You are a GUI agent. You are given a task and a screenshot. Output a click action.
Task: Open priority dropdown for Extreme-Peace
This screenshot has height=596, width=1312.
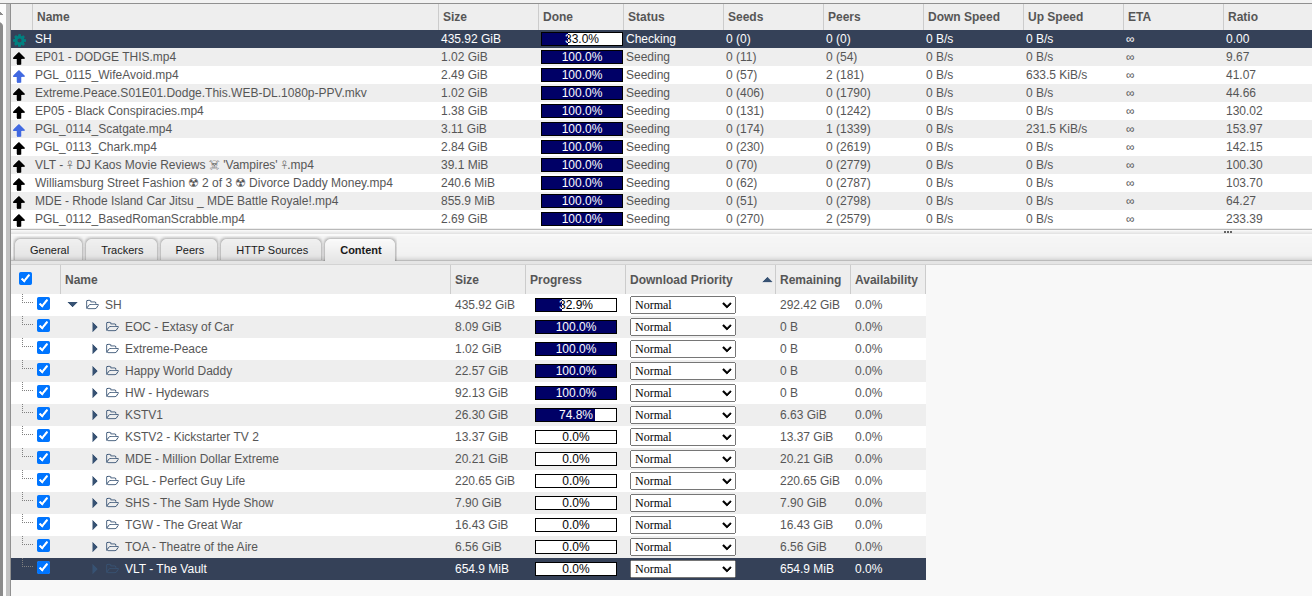(x=683, y=349)
